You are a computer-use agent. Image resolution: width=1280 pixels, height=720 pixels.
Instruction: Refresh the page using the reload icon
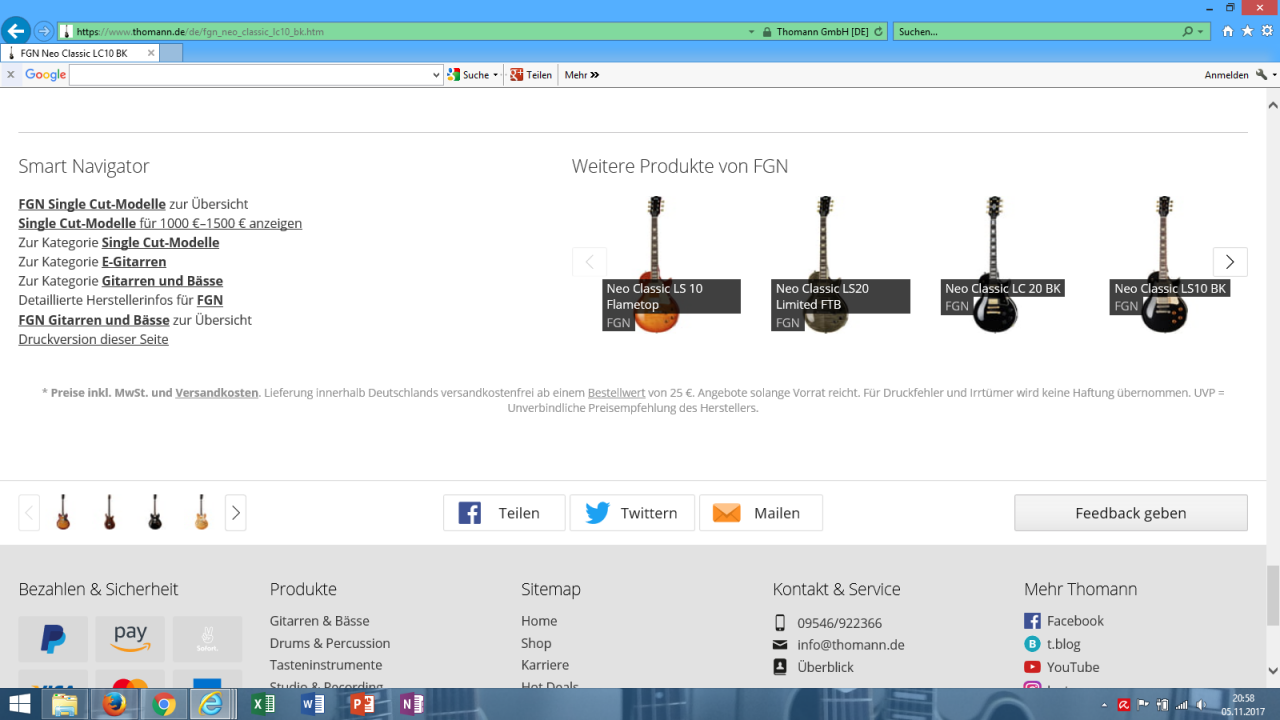tap(878, 32)
